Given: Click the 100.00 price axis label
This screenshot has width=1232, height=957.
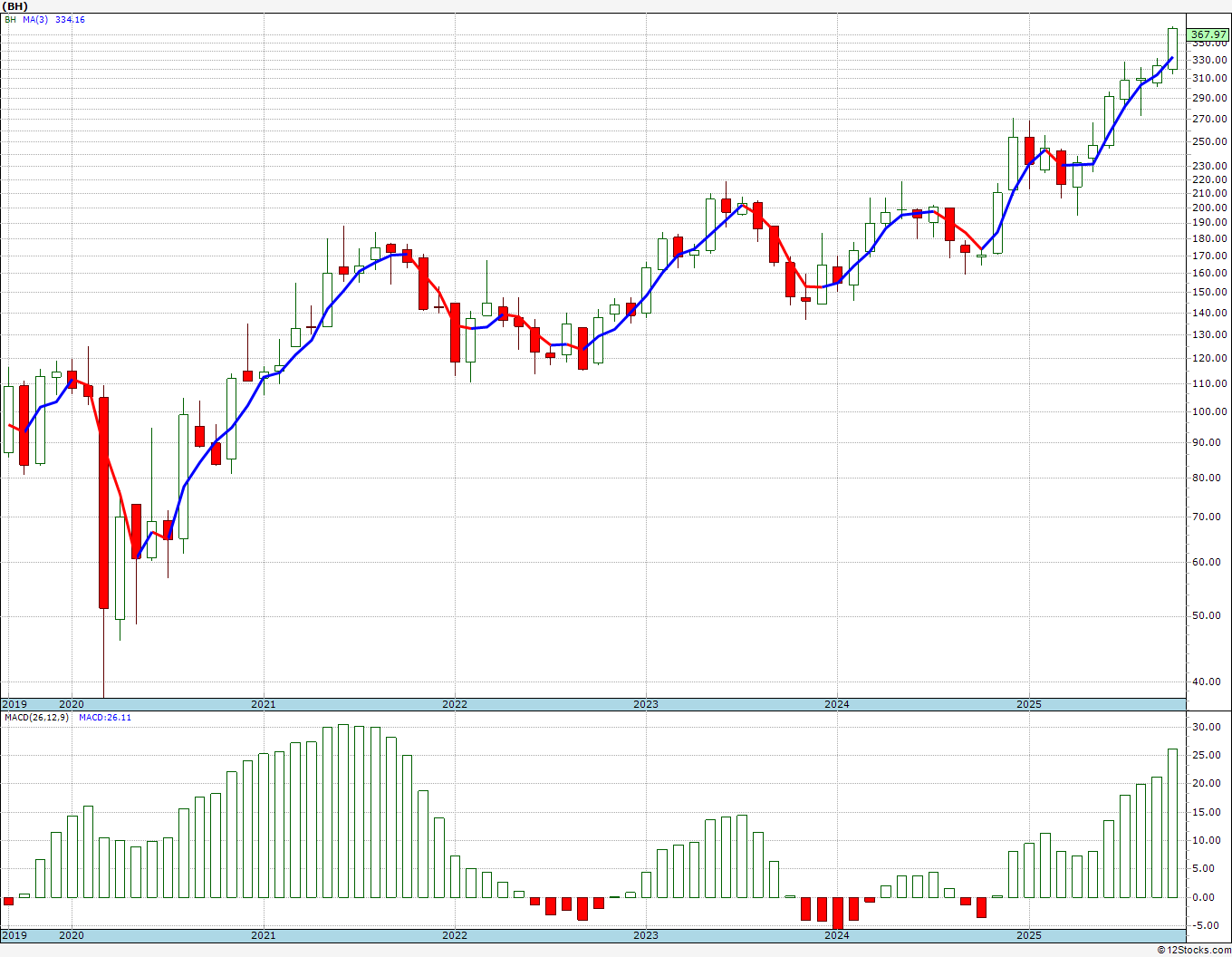Looking at the screenshot, I should coord(1210,411).
